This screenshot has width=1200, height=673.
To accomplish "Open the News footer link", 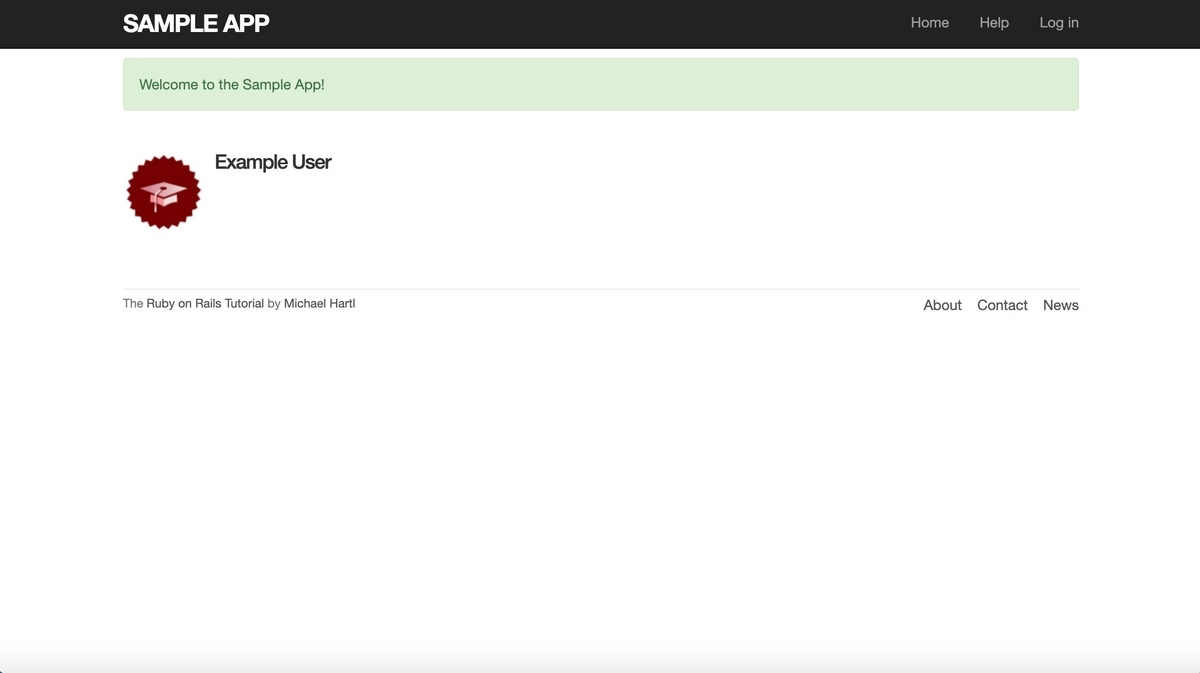I will [1061, 305].
